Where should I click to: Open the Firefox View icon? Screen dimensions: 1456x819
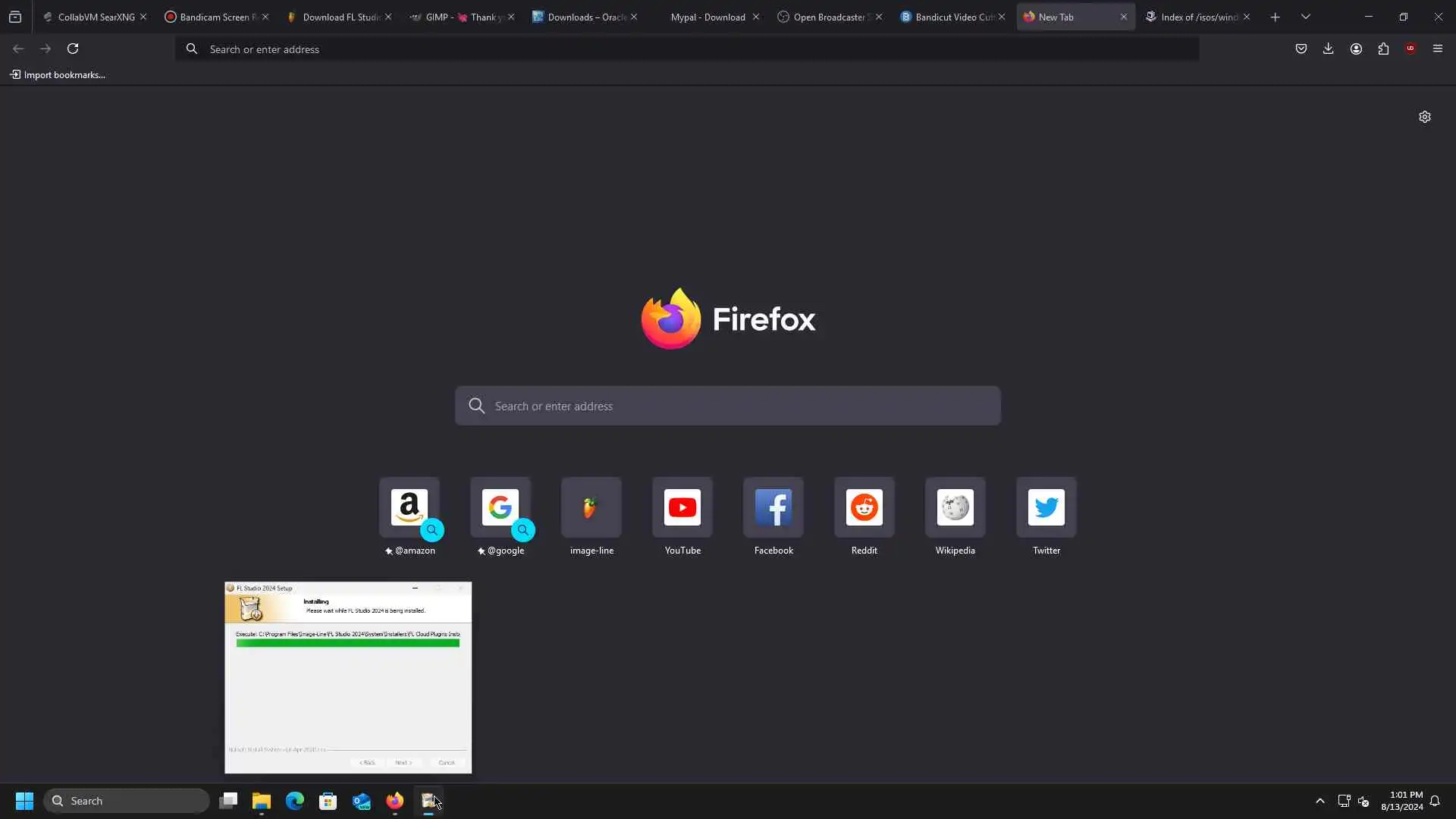pyautogui.click(x=15, y=17)
